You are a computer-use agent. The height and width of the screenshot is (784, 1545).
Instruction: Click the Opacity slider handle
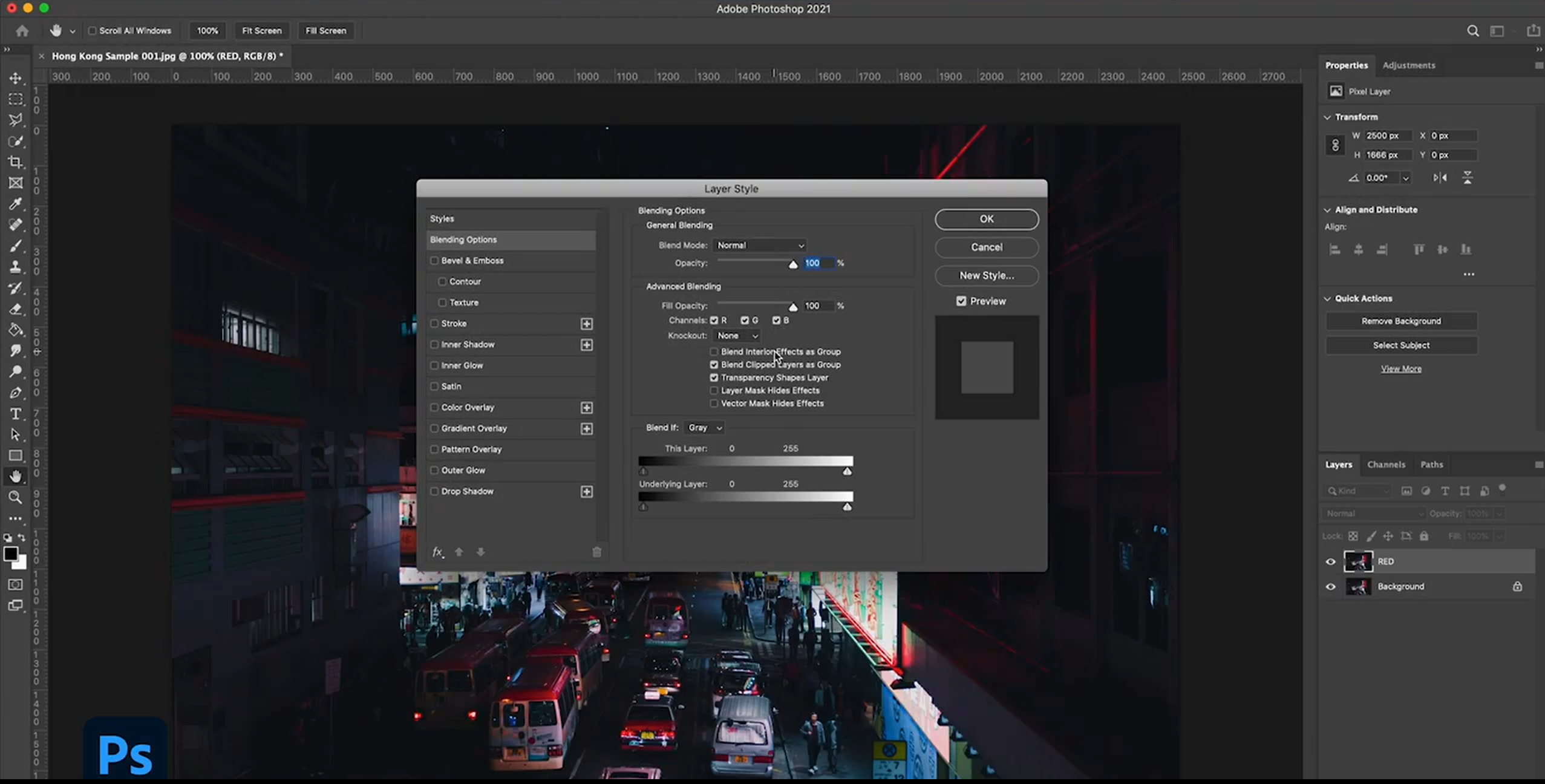pos(793,264)
